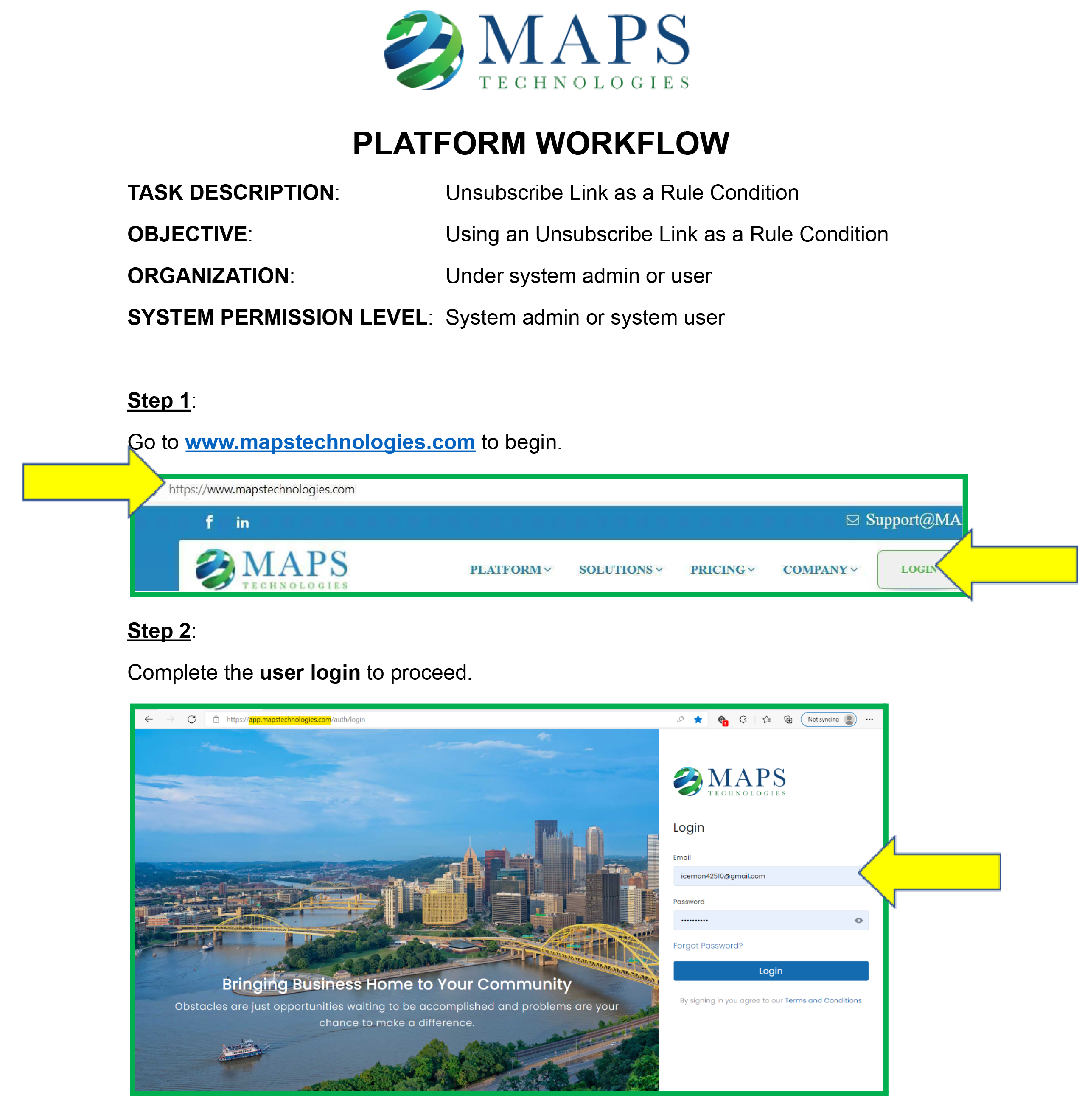Click the browser back arrow
1082x1120 pixels.
tap(149, 720)
